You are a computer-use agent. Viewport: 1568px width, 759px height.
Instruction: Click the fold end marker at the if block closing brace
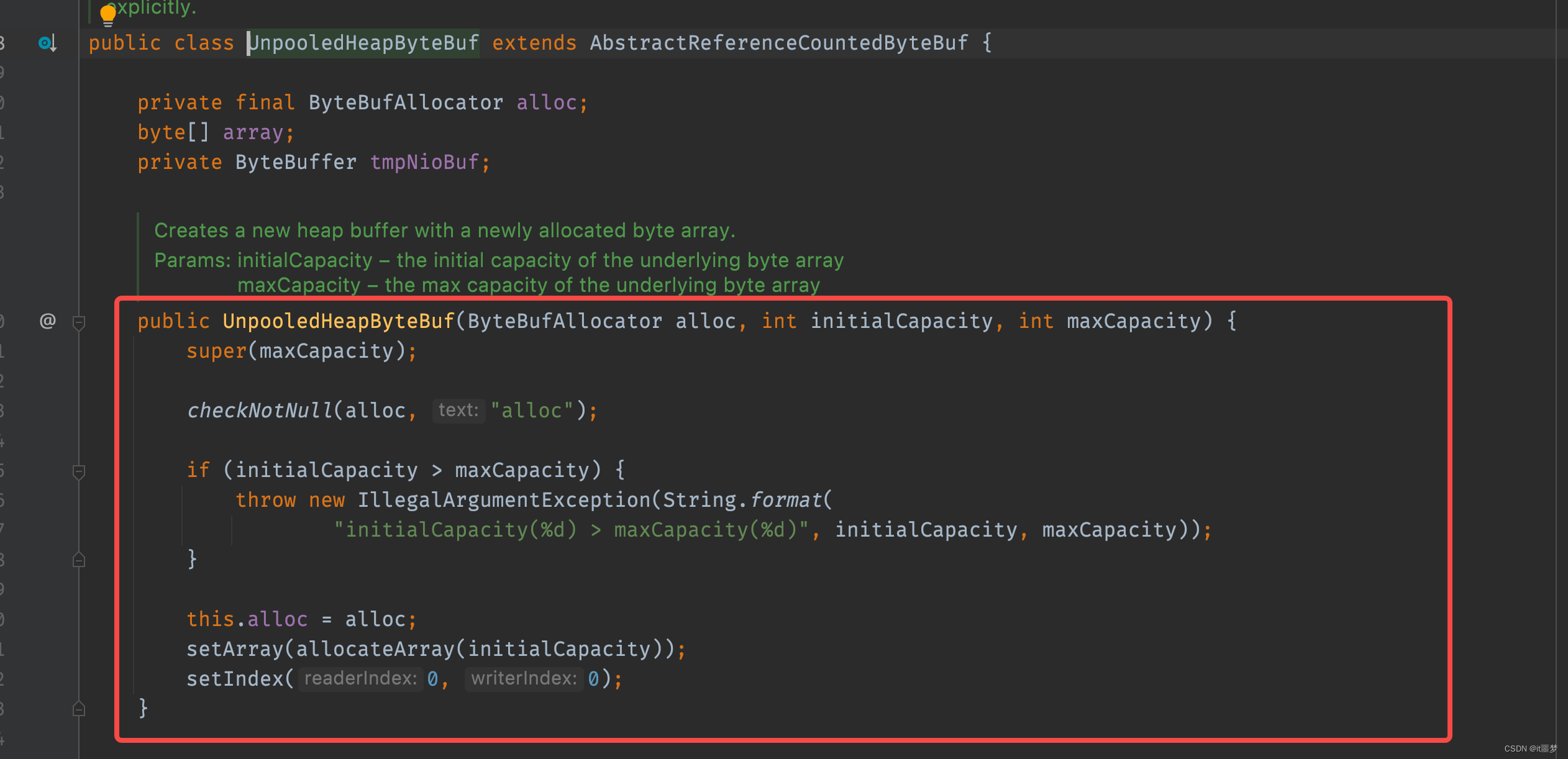(x=79, y=560)
